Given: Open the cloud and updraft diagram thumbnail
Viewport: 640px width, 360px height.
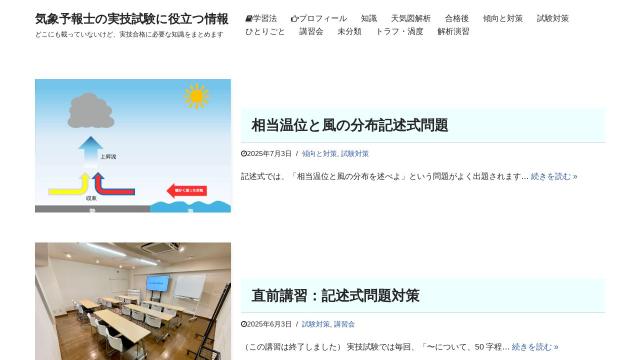Looking at the screenshot, I should click(x=133, y=146).
